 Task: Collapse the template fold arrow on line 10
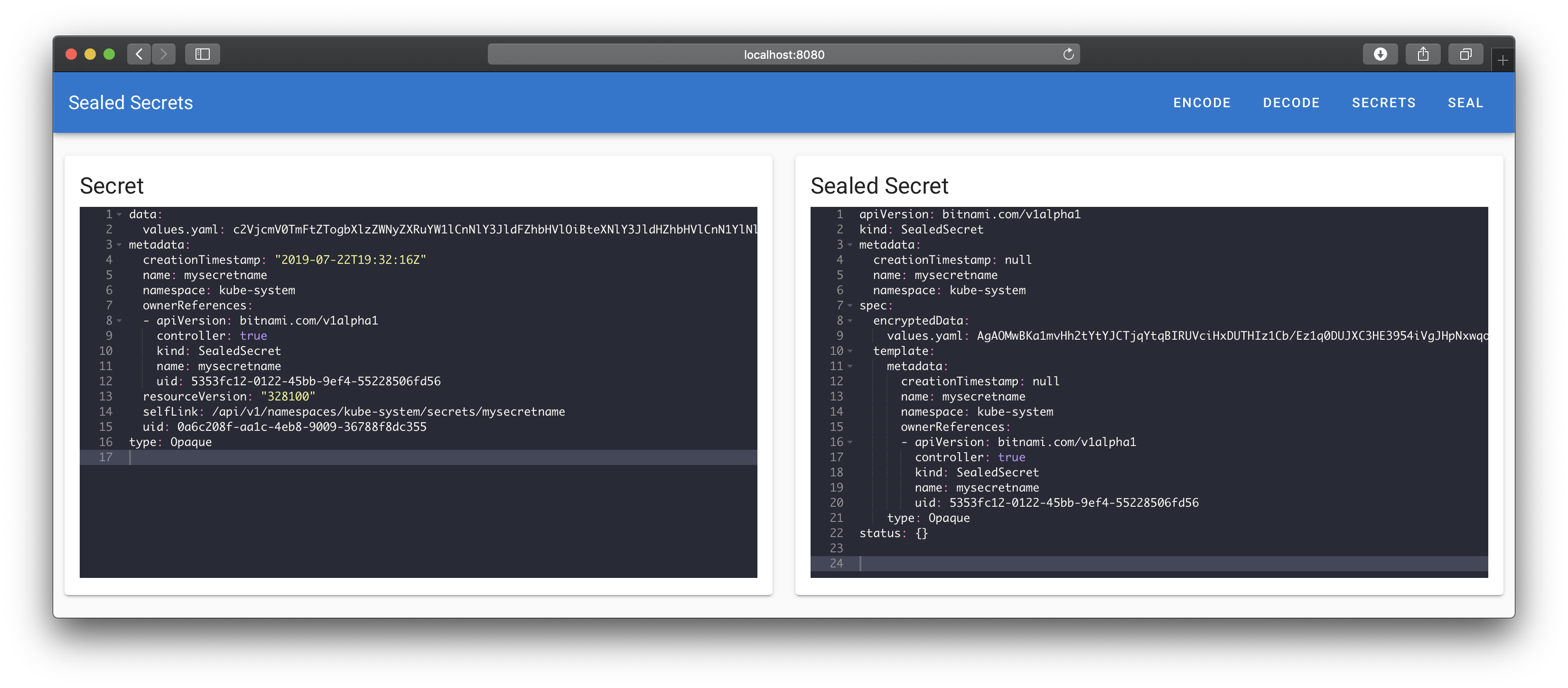(850, 351)
